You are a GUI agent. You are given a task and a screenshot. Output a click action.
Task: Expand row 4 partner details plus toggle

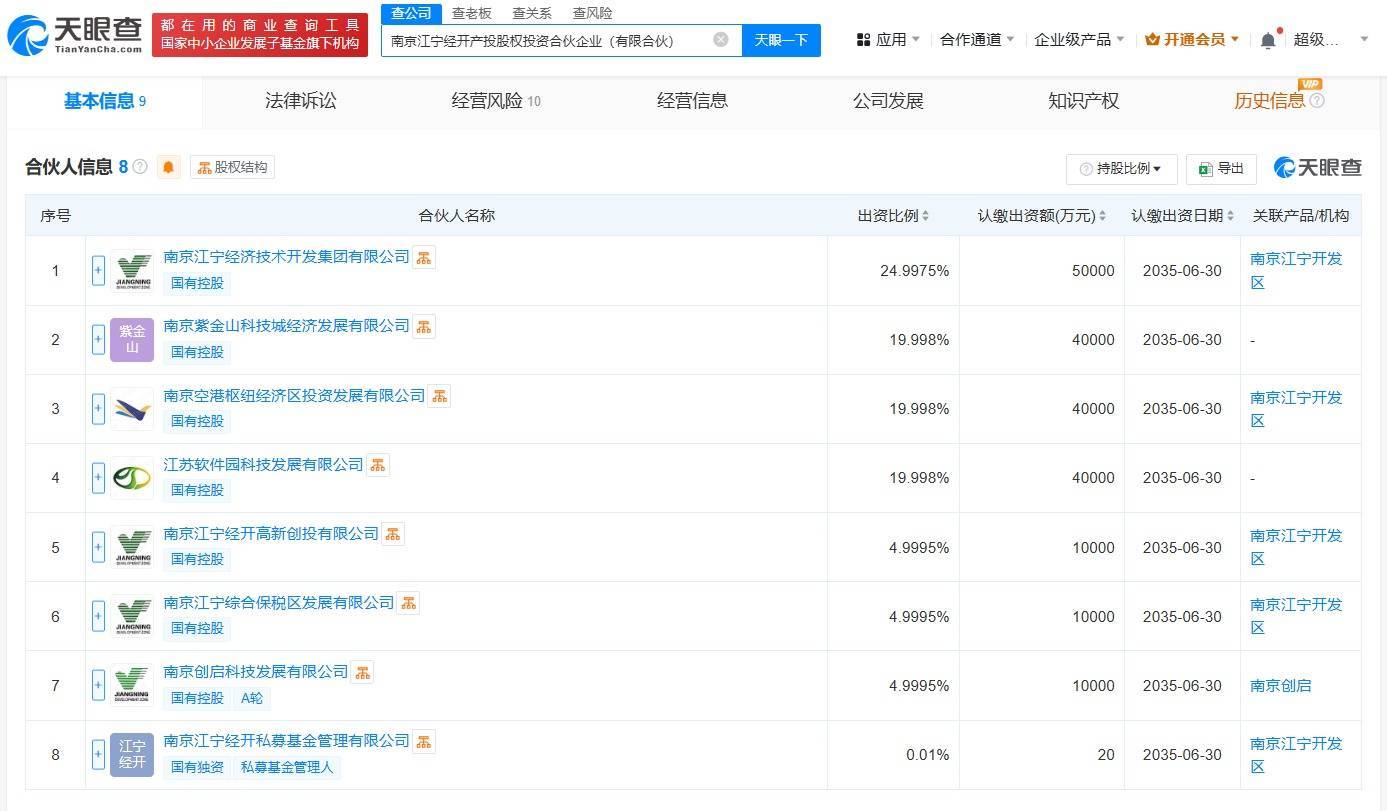tap(98, 478)
